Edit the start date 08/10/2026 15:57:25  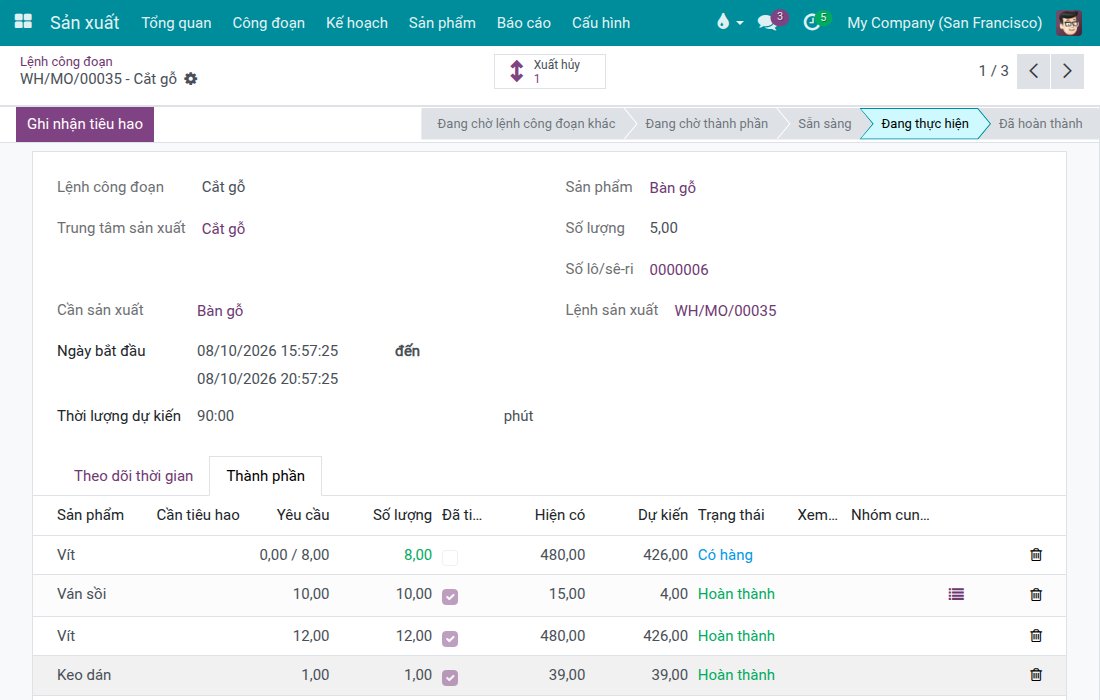pos(267,351)
